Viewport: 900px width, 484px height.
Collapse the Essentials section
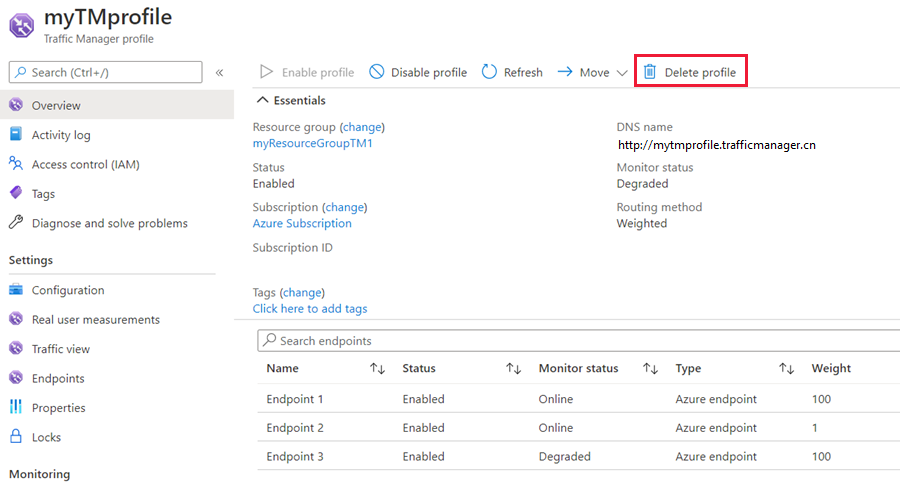[263, 100]
